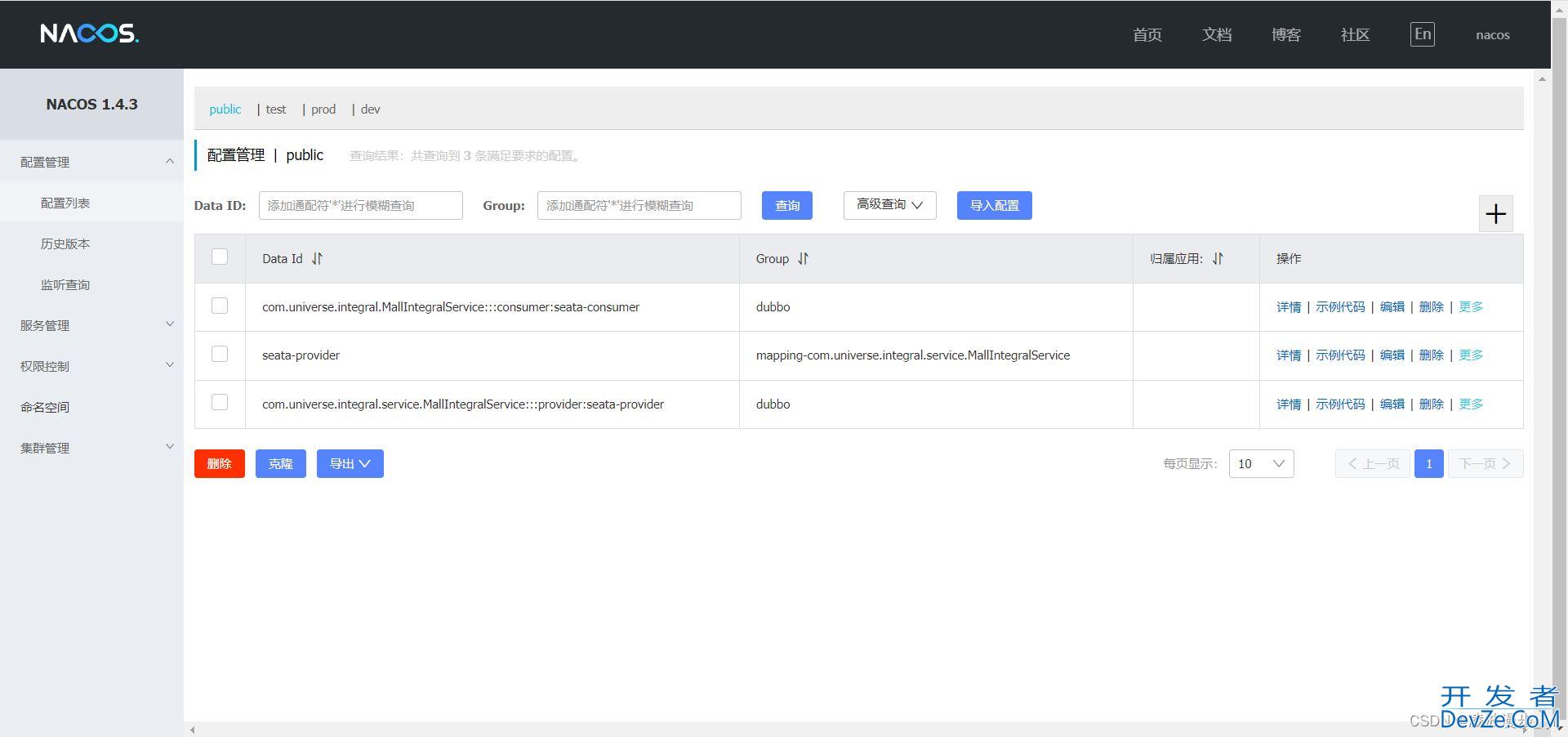Expand the 服务管理 sidebar section

(x=91, y=325)
